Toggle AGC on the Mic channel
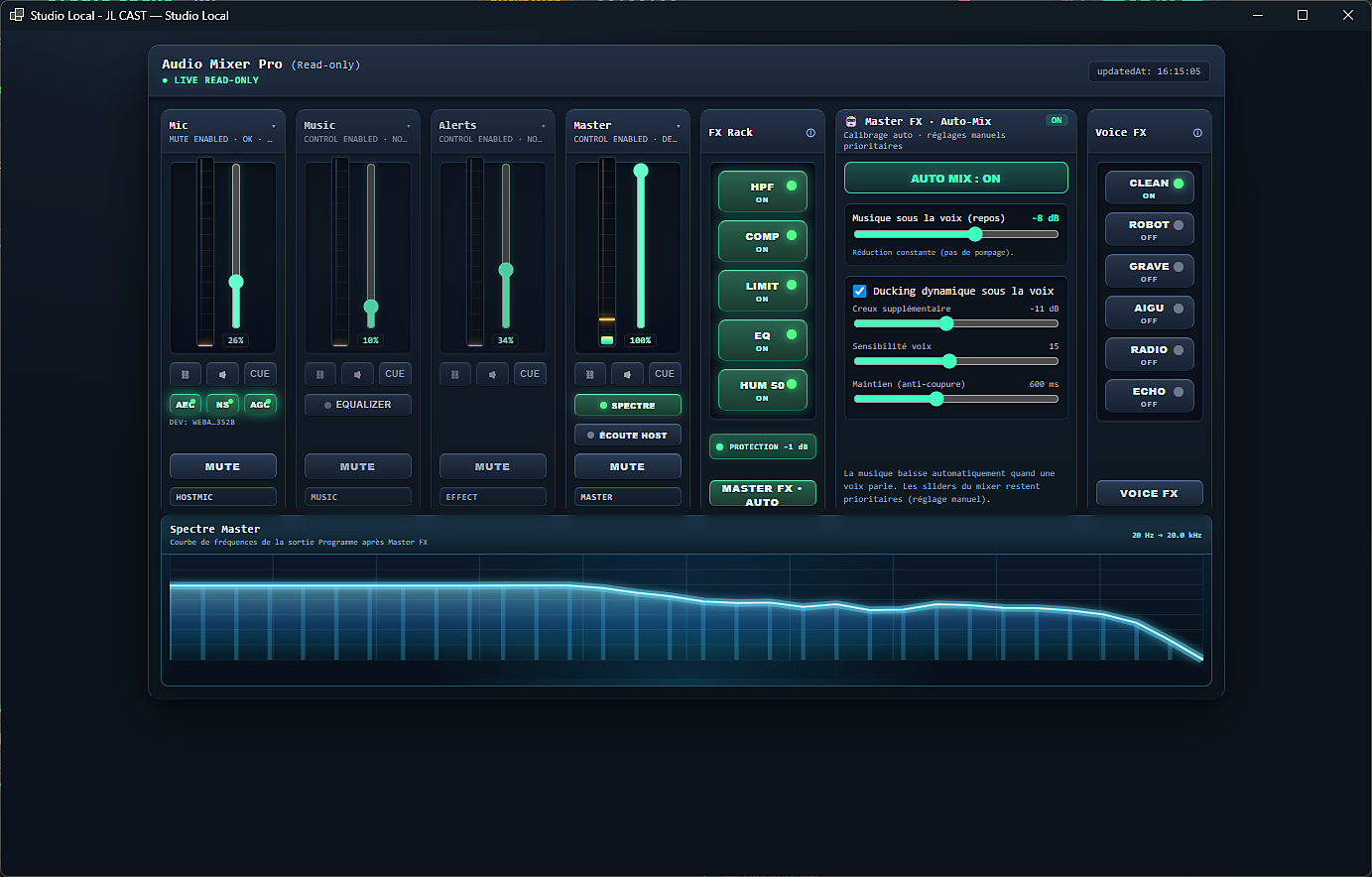The width and height of the screenshot is (1372, 877). coord(261,404)
